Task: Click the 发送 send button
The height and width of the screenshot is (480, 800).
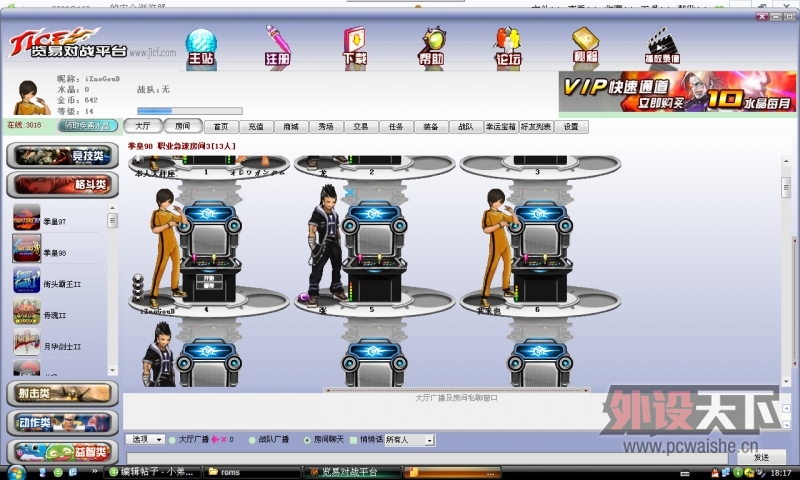Action: (x=761, y=458)
